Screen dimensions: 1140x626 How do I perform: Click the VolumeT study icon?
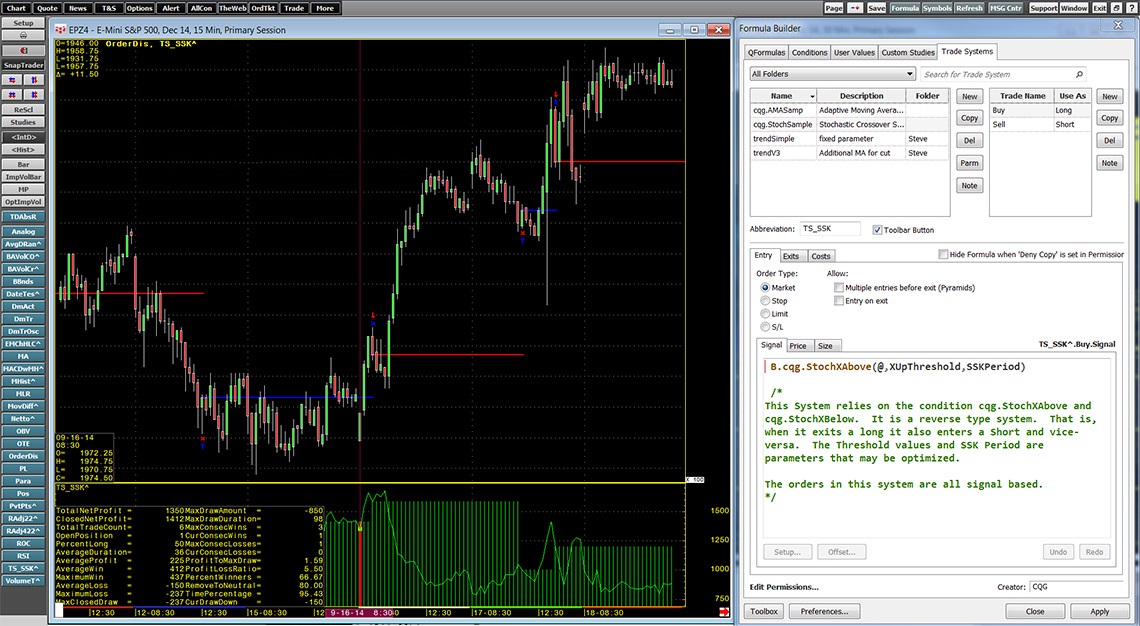click(22, 581)
